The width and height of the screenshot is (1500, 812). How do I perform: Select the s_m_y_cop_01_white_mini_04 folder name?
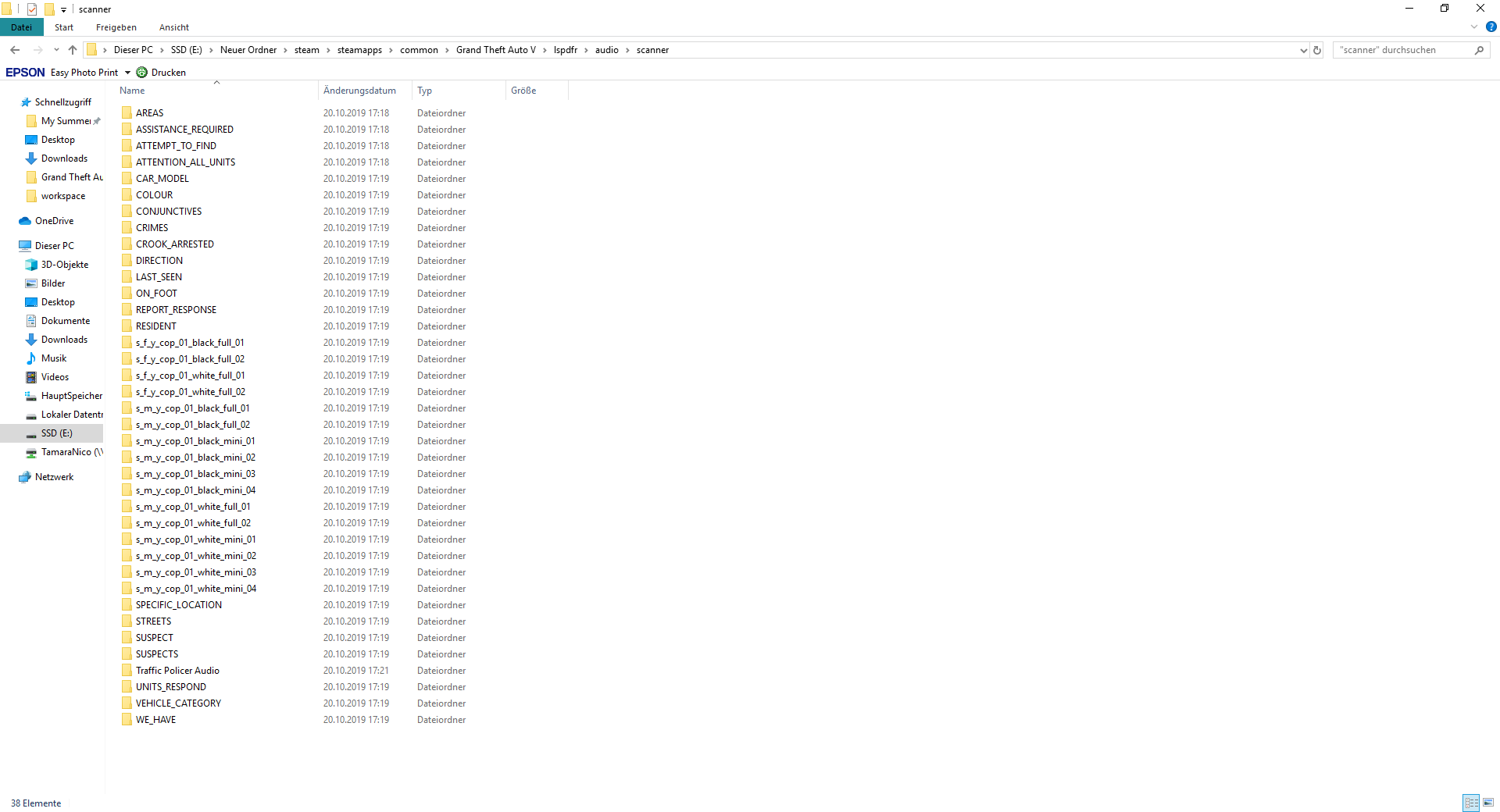[x=196, y=589]
